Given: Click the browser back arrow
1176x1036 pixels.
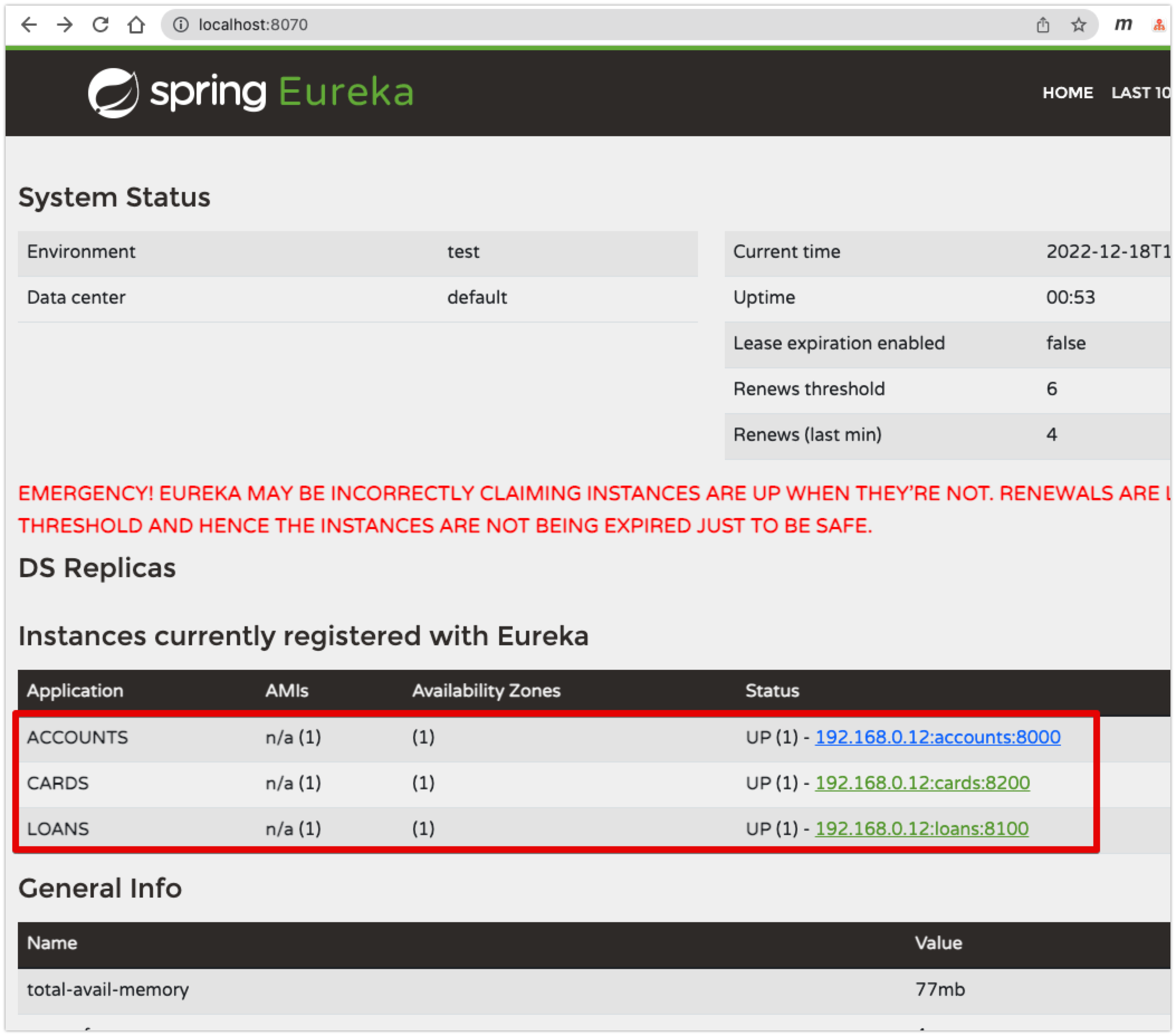Looking at the screenshot, I should [x=29, y=25].
